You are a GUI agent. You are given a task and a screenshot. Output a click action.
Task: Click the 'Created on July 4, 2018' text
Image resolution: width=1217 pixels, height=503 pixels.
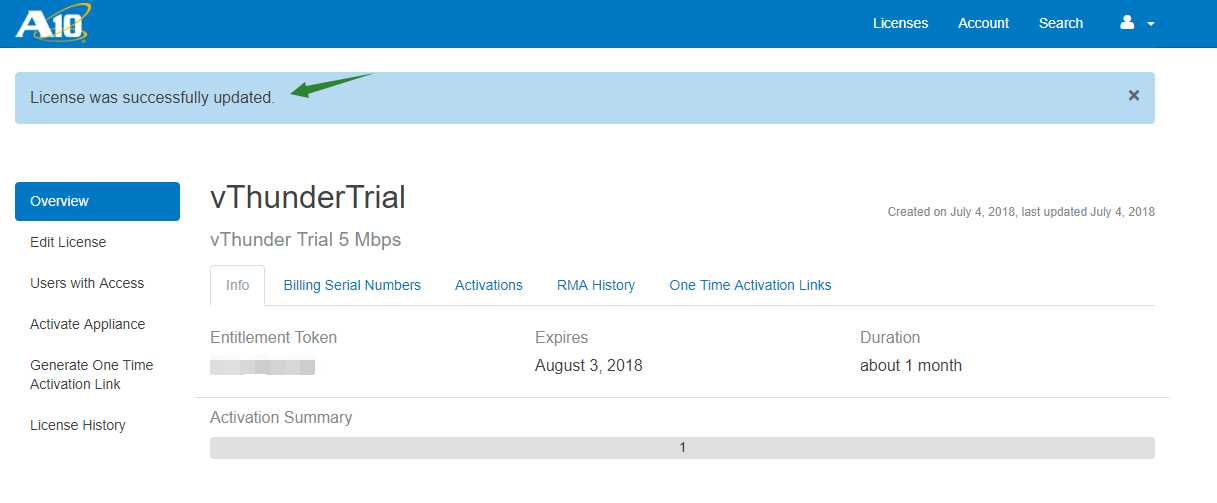click(x=951, y=212)
